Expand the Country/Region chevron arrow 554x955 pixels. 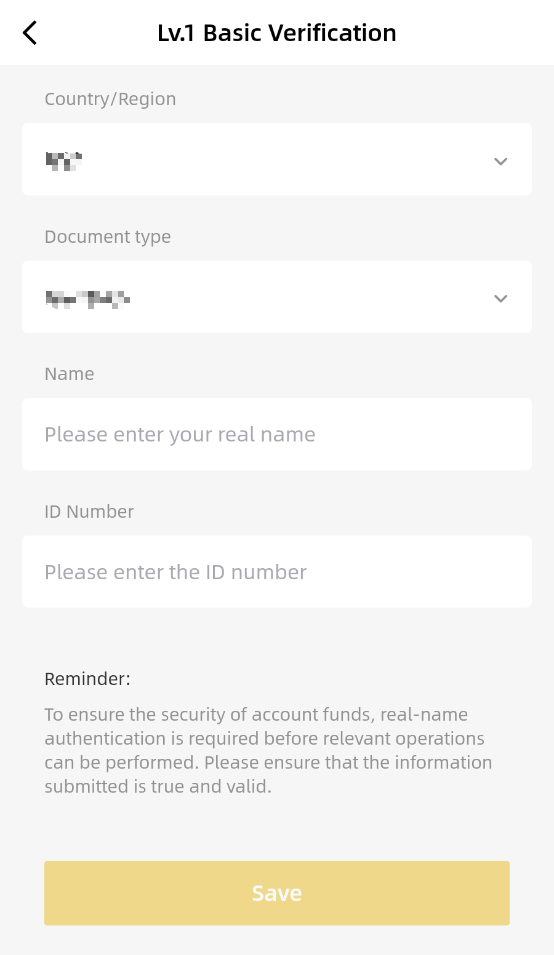point(500,161)
